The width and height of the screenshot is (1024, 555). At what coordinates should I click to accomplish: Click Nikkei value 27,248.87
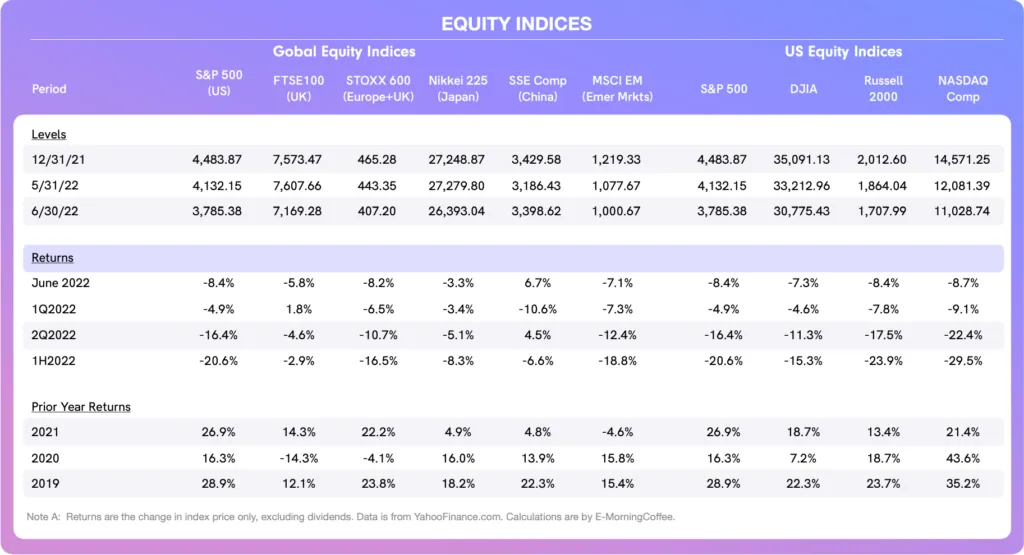(x=456, y=159)
